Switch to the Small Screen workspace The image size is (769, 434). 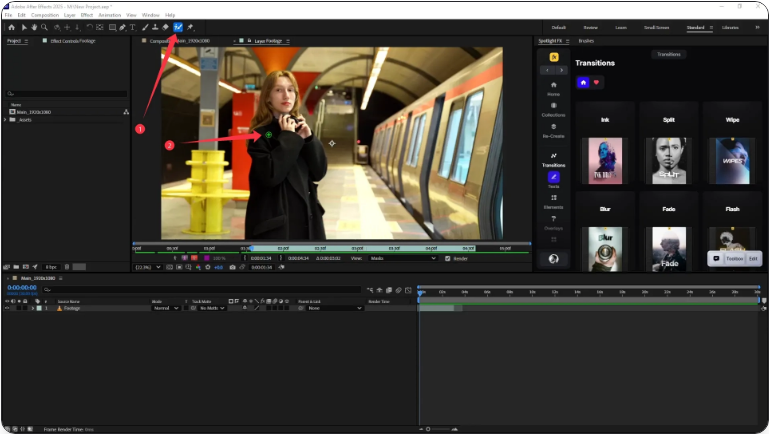click(x=658, y=27)
